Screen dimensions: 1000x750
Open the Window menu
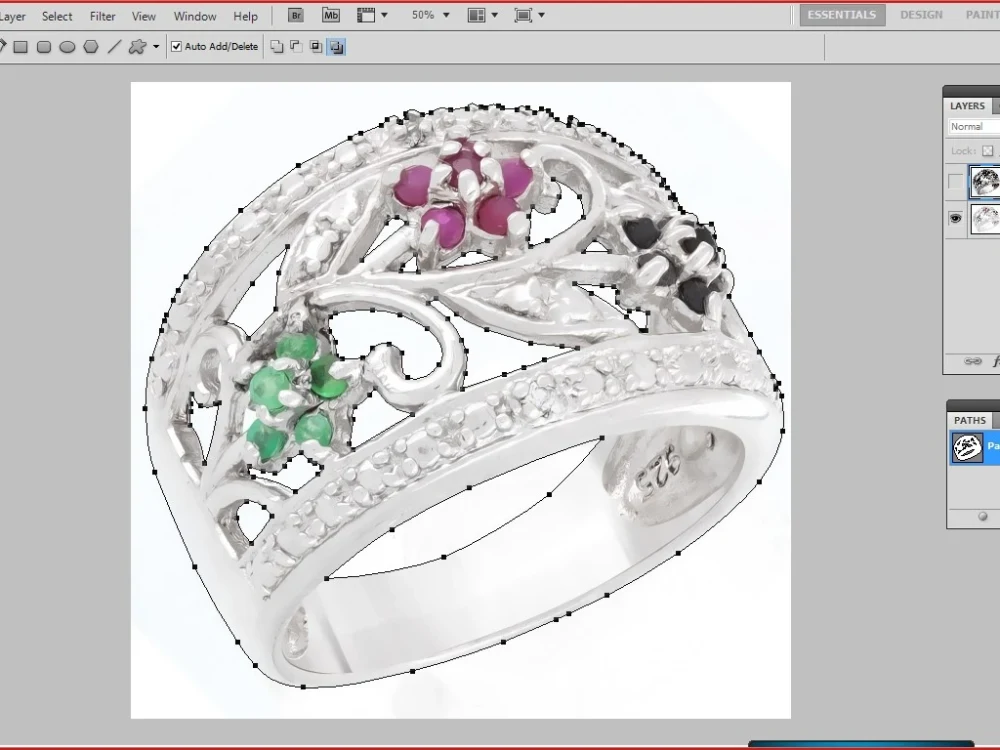pyautogui.click(x=195, y=16)
